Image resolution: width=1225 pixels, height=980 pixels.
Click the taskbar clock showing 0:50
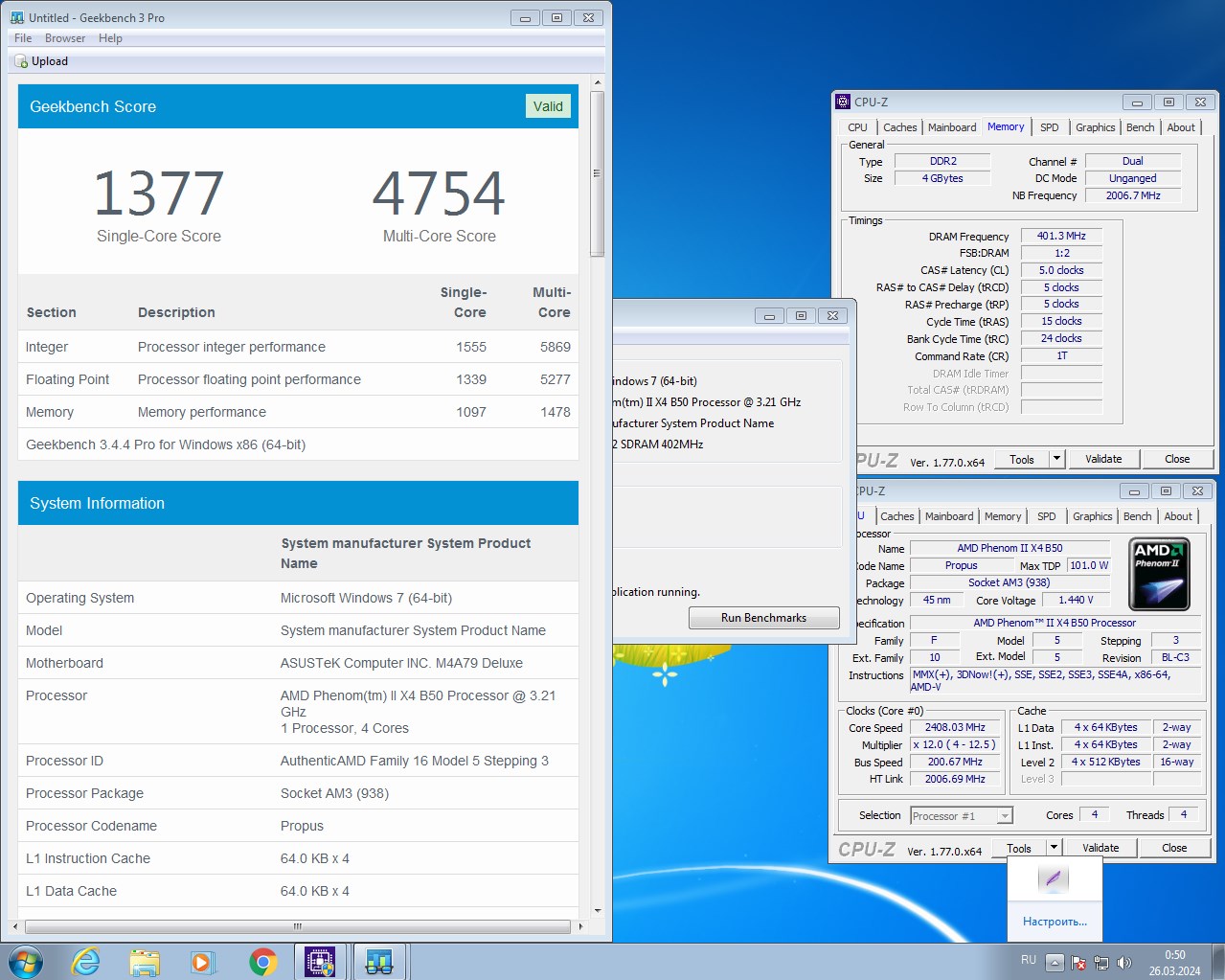coord(1174,963)
